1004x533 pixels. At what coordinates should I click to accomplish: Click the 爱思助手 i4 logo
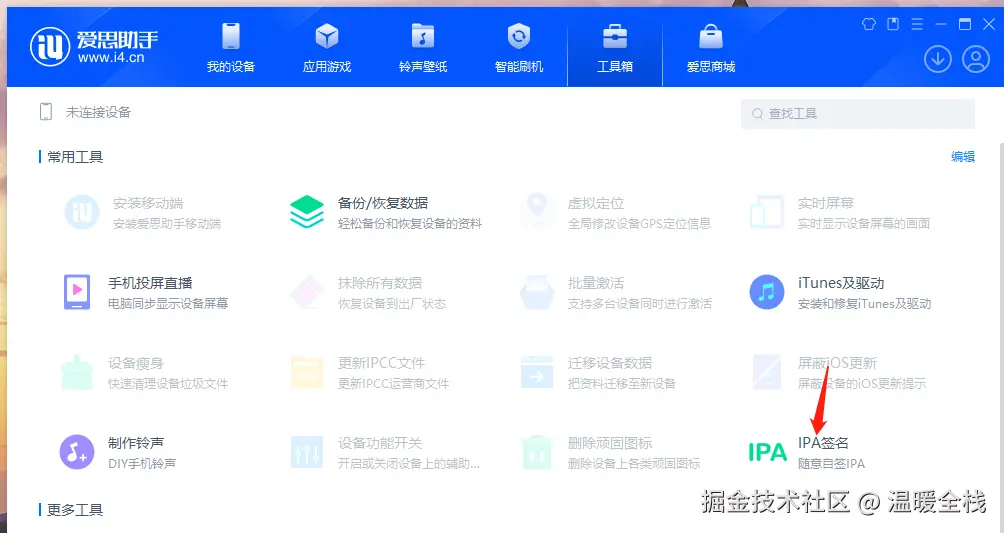point(93,46)
